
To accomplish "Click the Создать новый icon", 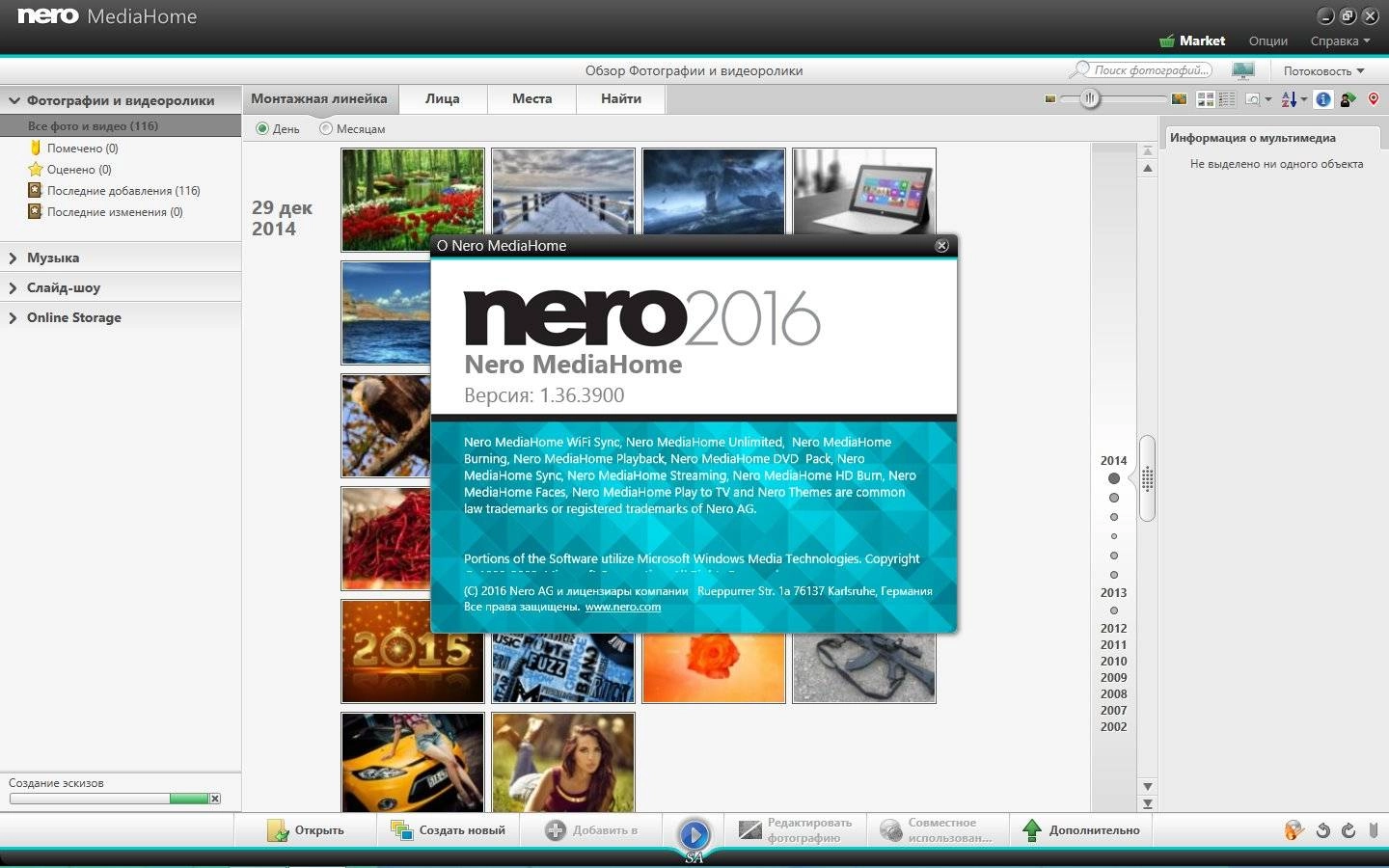I will click(x=401, y=830).
